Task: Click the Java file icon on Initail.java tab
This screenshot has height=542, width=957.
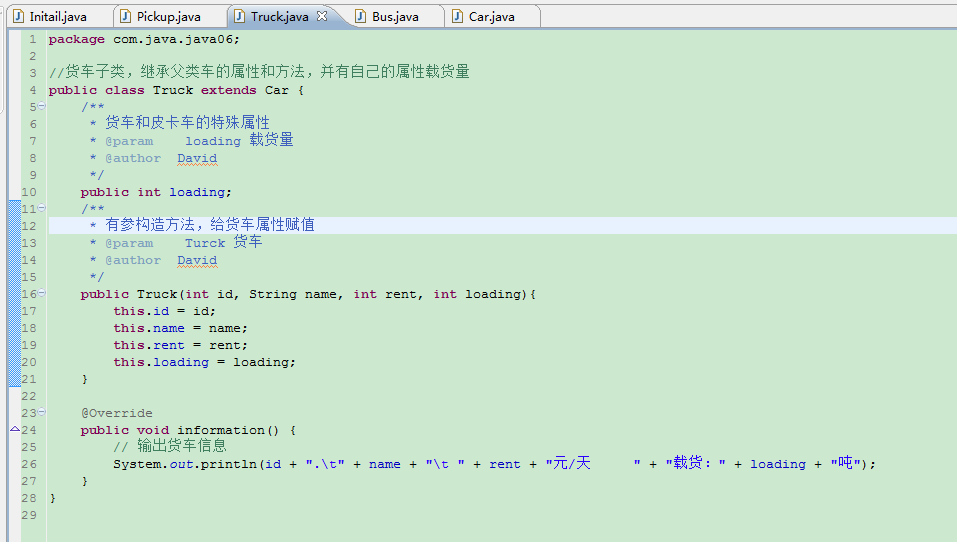Action: pos(19,16)
